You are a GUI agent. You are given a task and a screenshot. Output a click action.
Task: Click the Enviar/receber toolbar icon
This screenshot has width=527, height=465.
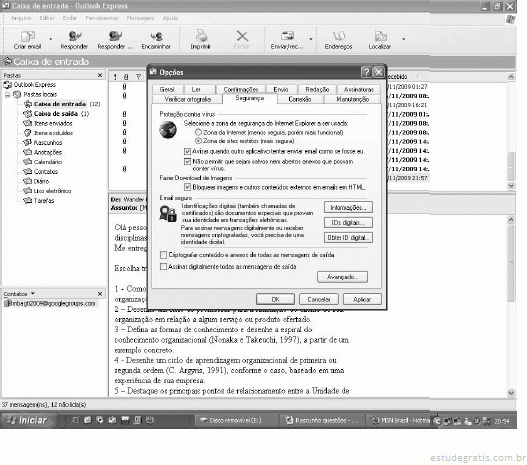[x=287, y=40]
